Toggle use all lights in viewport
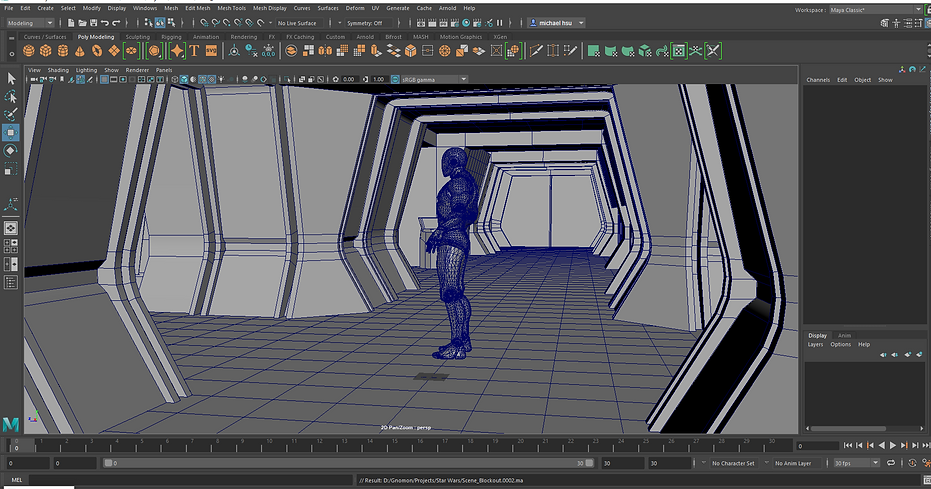This screenshot has height=489, width=931. pyautogui.click(x=220, y=79)
